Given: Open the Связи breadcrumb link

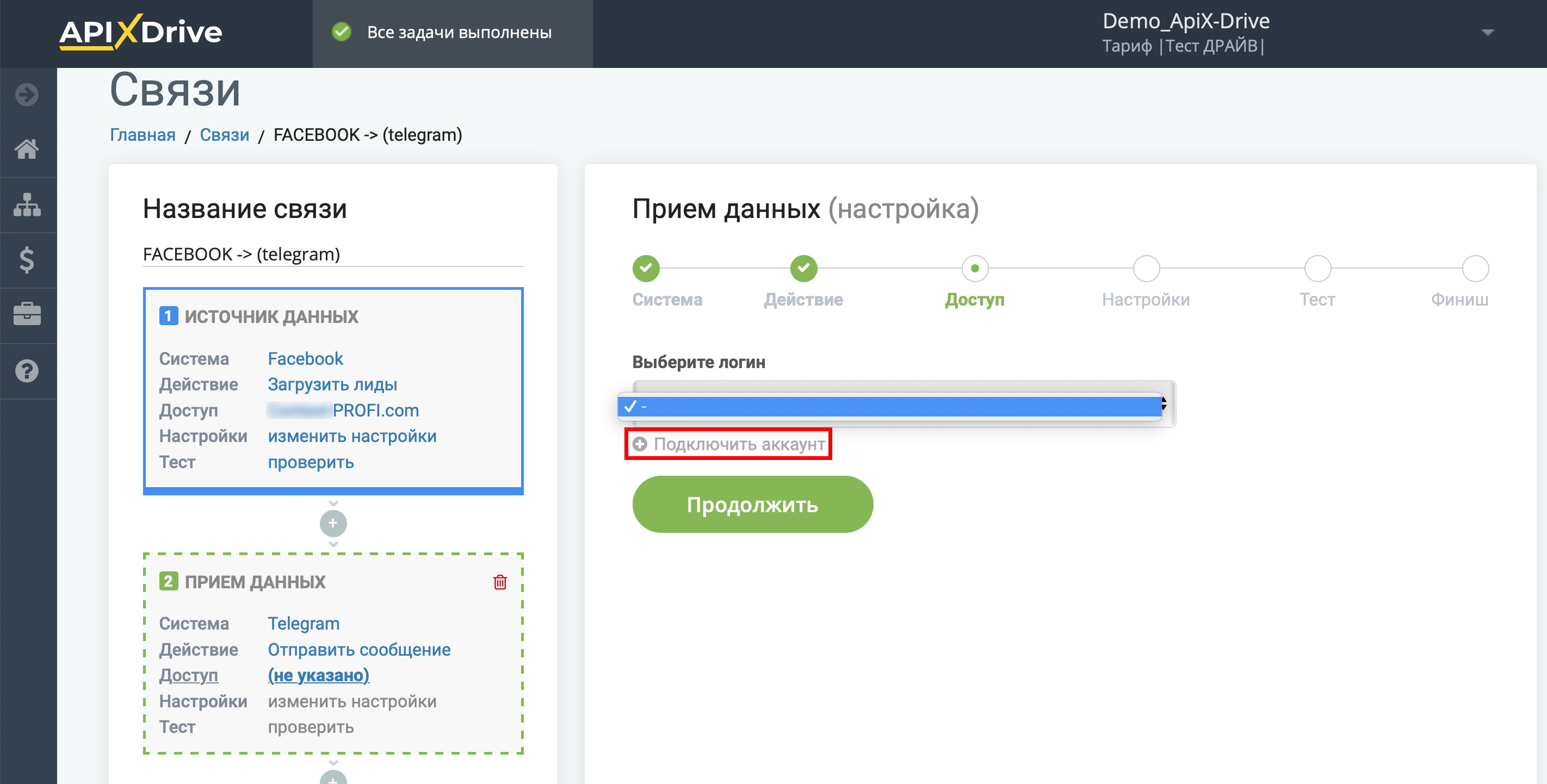Looking at the screenshot, I should [225, 135].
